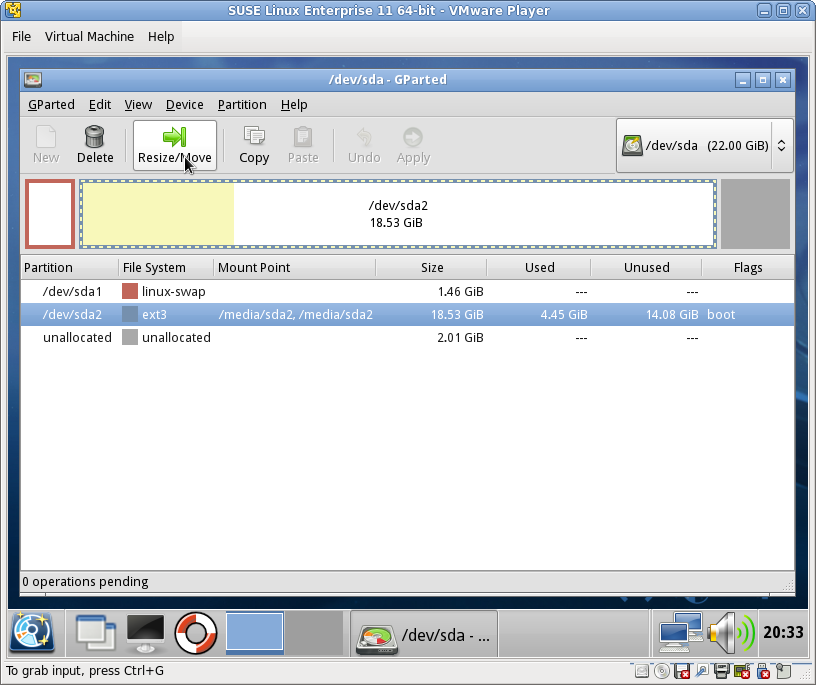Viewport: 816px width, 685px height.
Task: Click the 2.01 GiB size cell
Action: (x=461, y=337)
